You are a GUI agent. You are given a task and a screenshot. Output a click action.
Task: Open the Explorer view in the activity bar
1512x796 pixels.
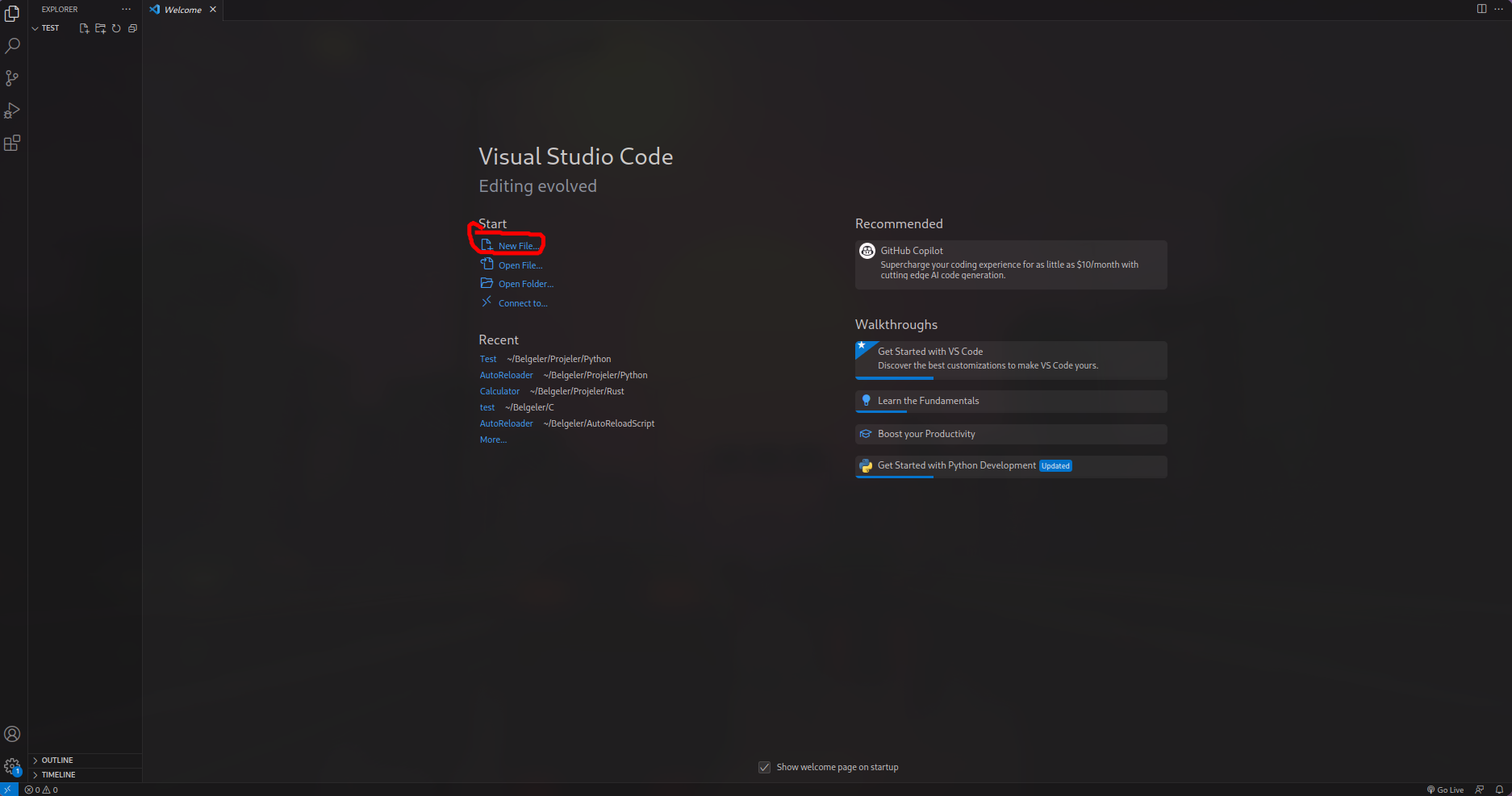click(12, 14)
